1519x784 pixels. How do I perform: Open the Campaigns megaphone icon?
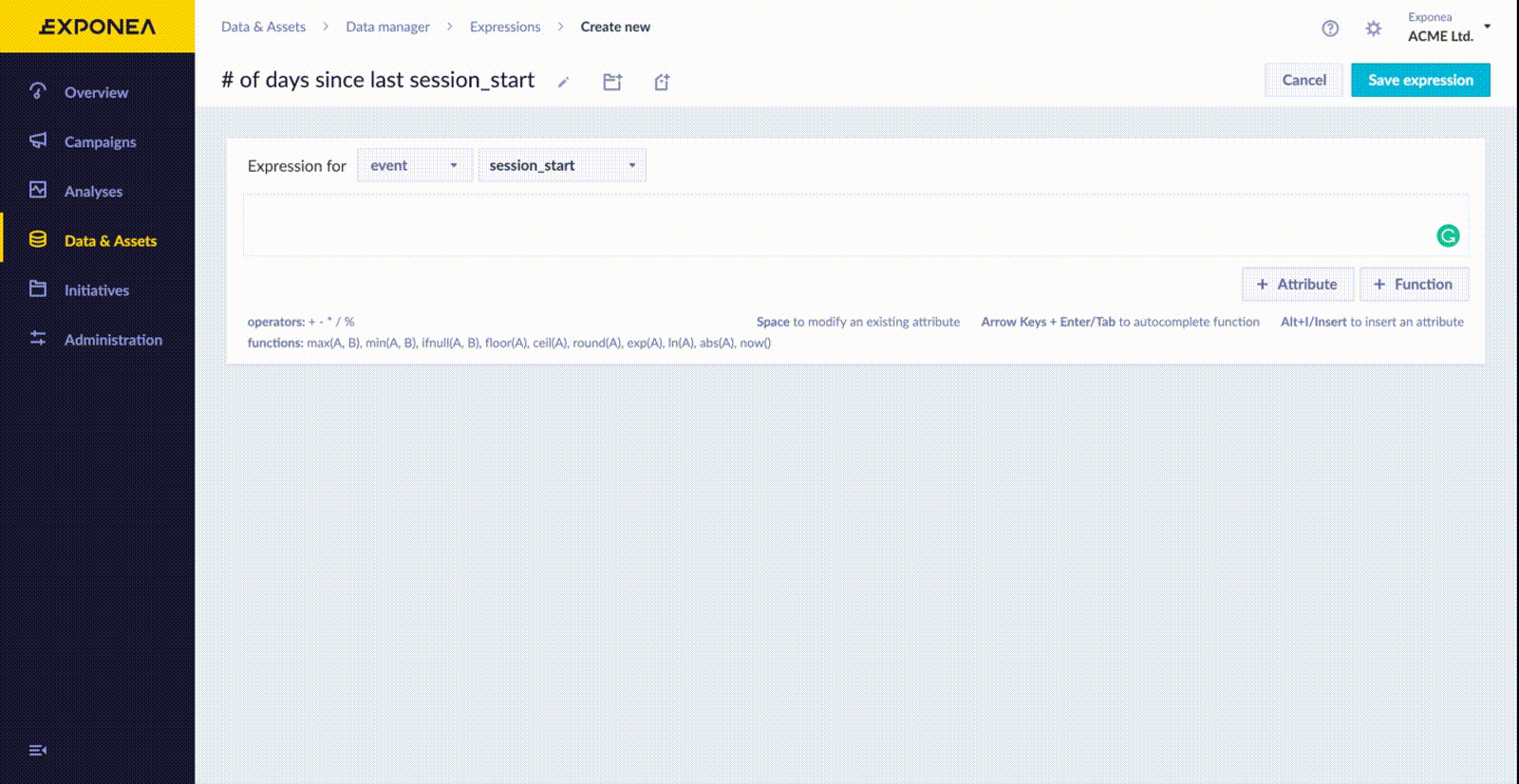tap(38, 140)
